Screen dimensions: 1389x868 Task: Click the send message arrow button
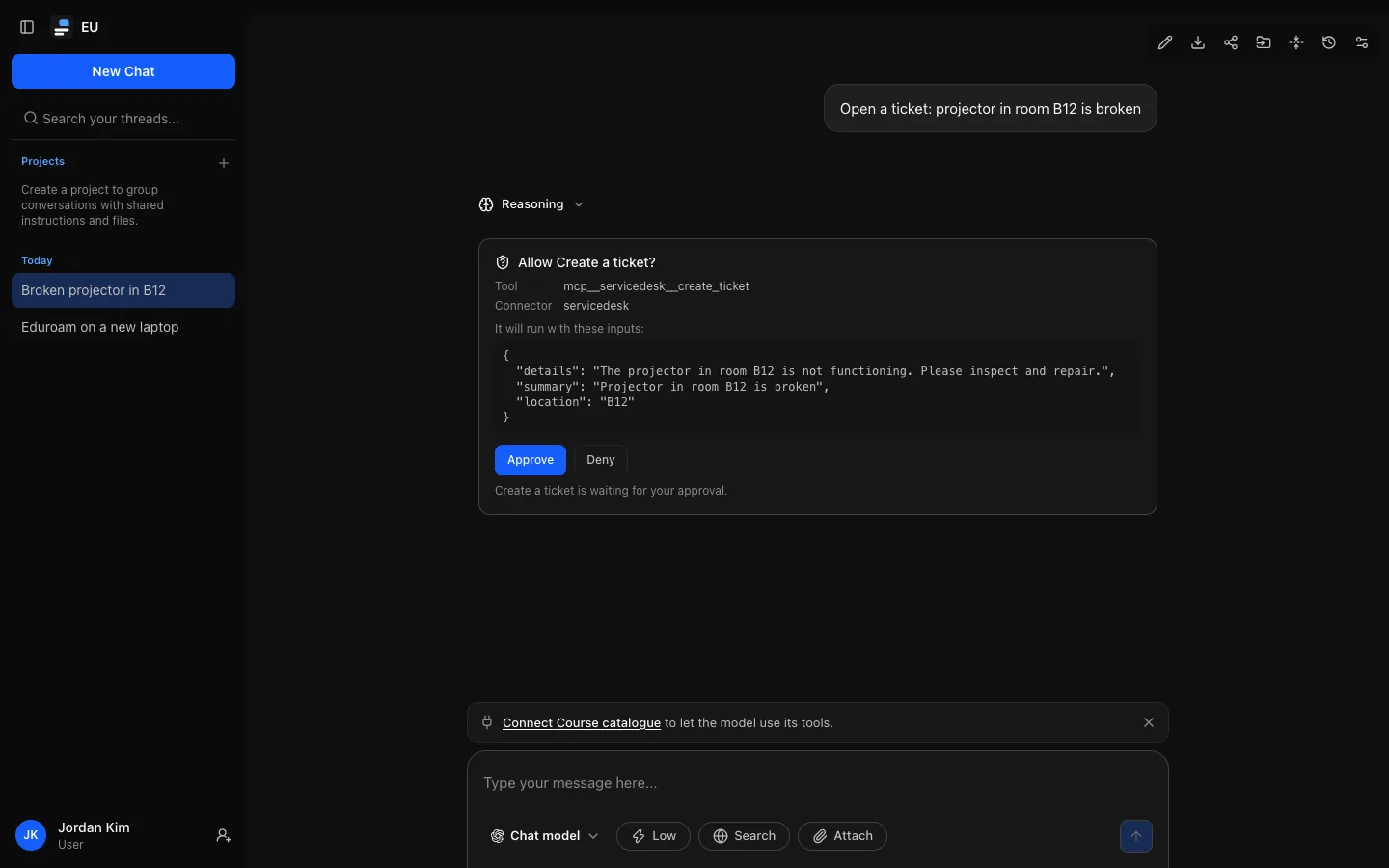(1136, 836)
